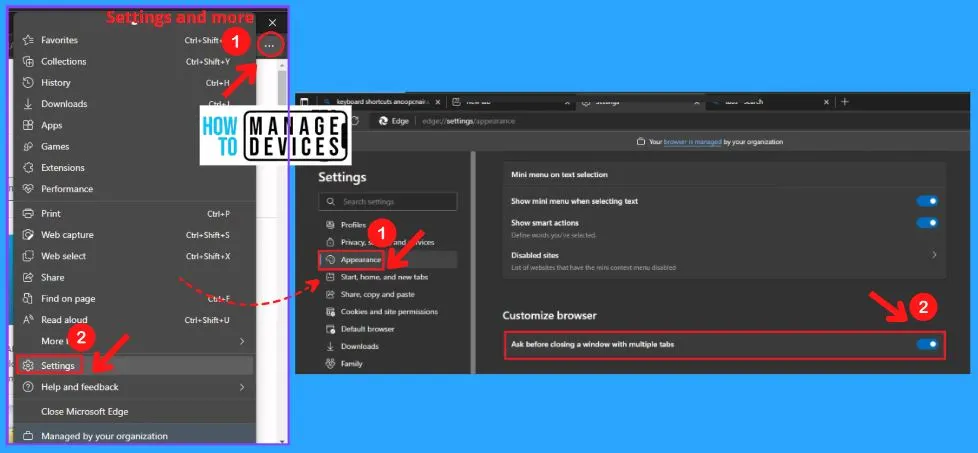The width and height of the screenshot is (978, 453).
Task: Click the edge://settings/appearance address bar
Action: (x=667, y=121)
